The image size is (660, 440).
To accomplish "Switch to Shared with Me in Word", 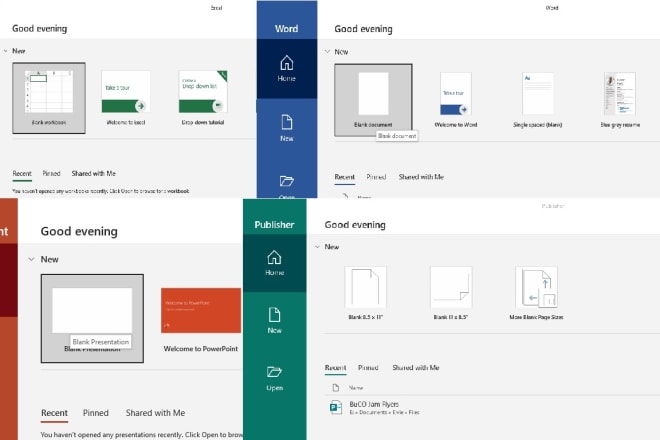I will 421,177.
